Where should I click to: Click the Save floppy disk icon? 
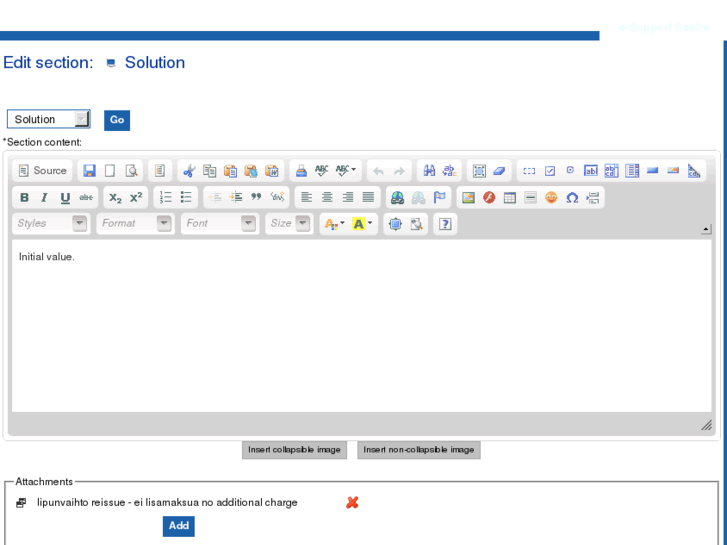(89, 171)
